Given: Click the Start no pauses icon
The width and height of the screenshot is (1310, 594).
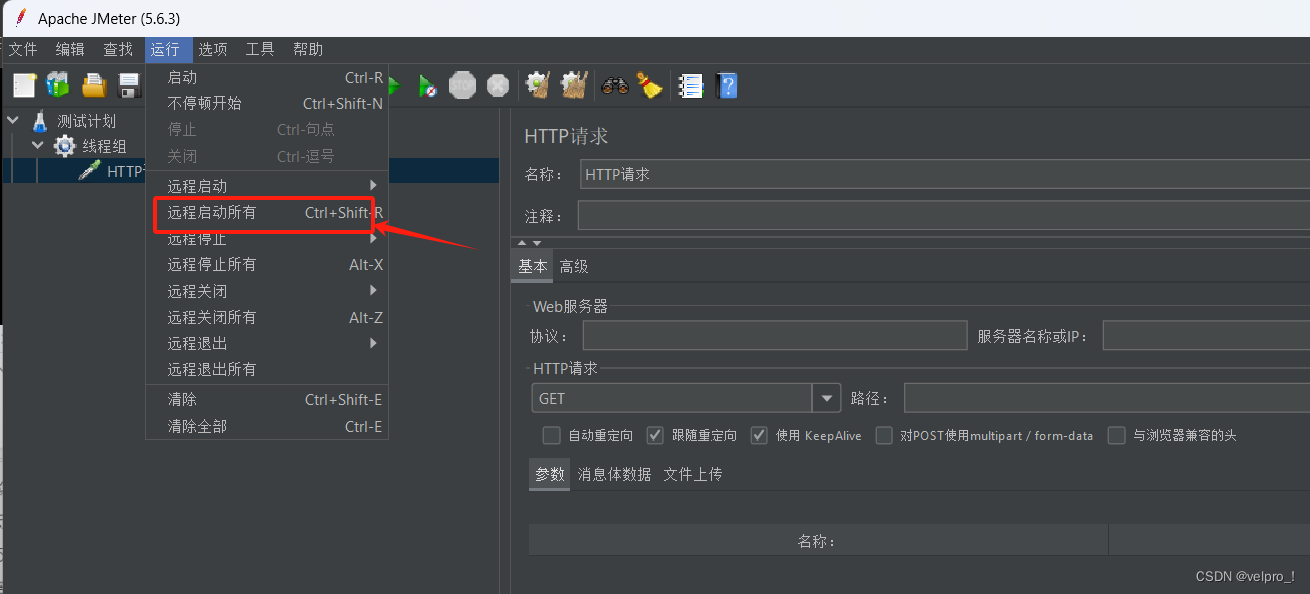Looking at the screenshot, I should tap(427, 86).
